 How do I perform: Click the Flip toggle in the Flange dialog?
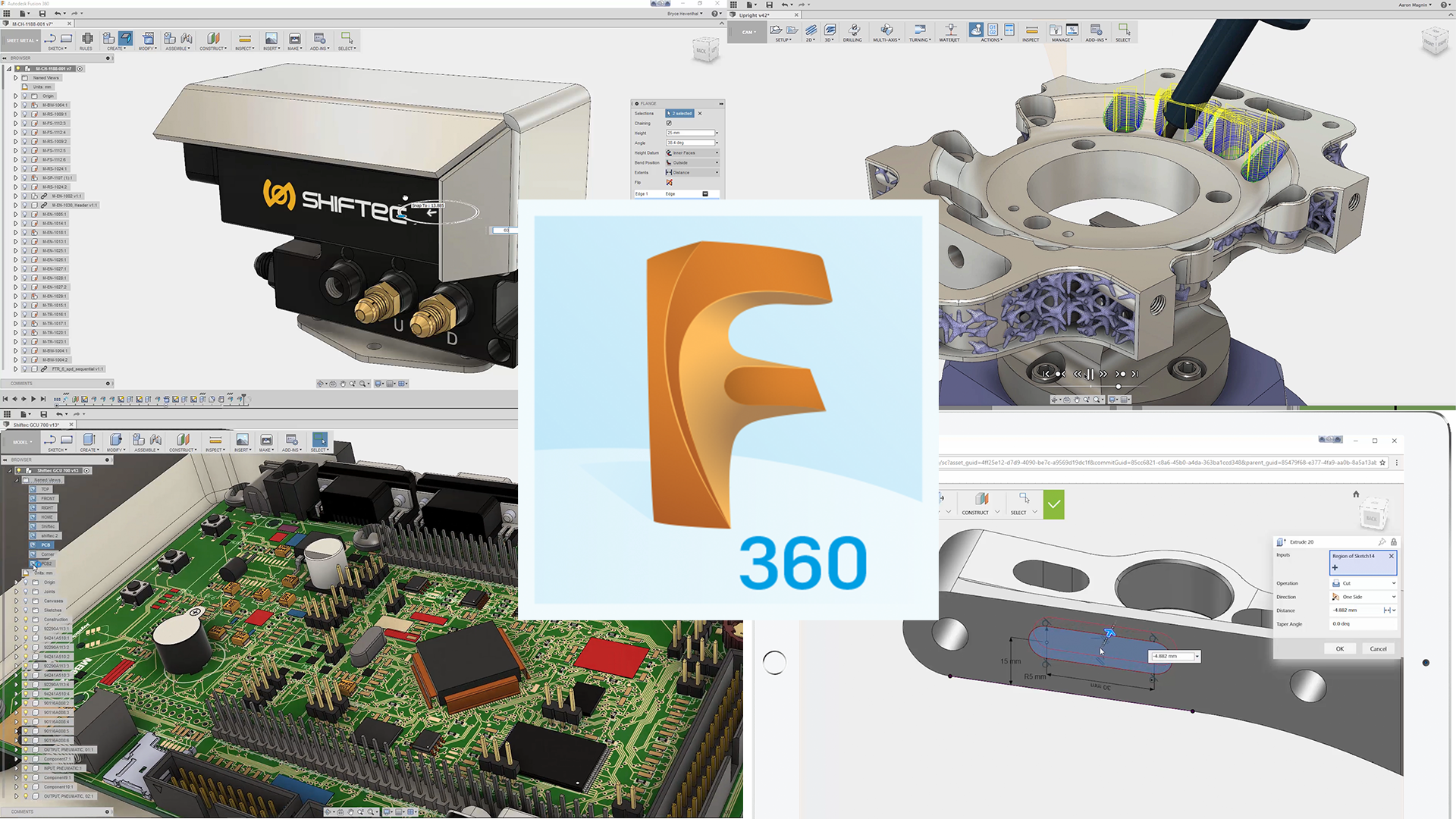[670, 183]
